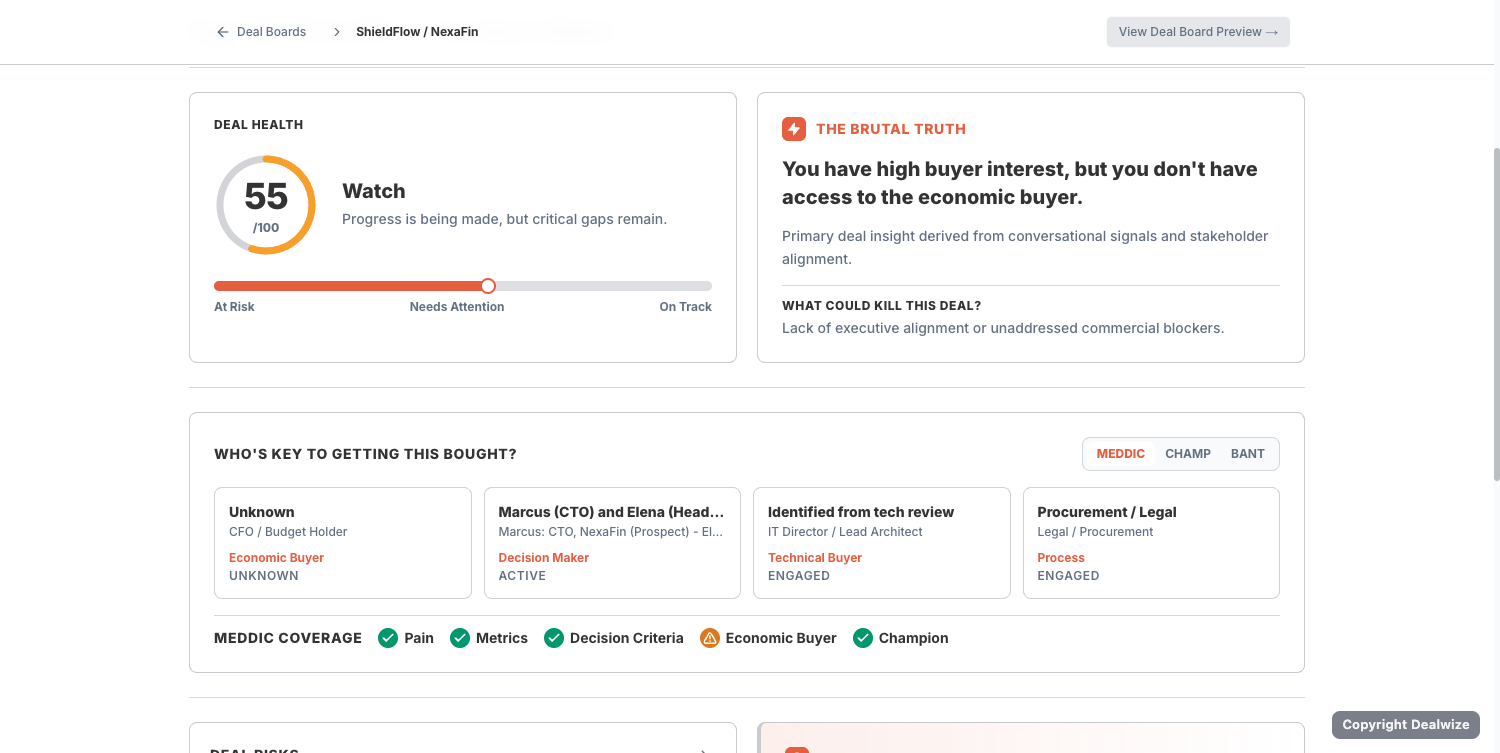Click the "THE BRUTAL TRUTH" heading
1500x753 pixels.
pos(891,129)
